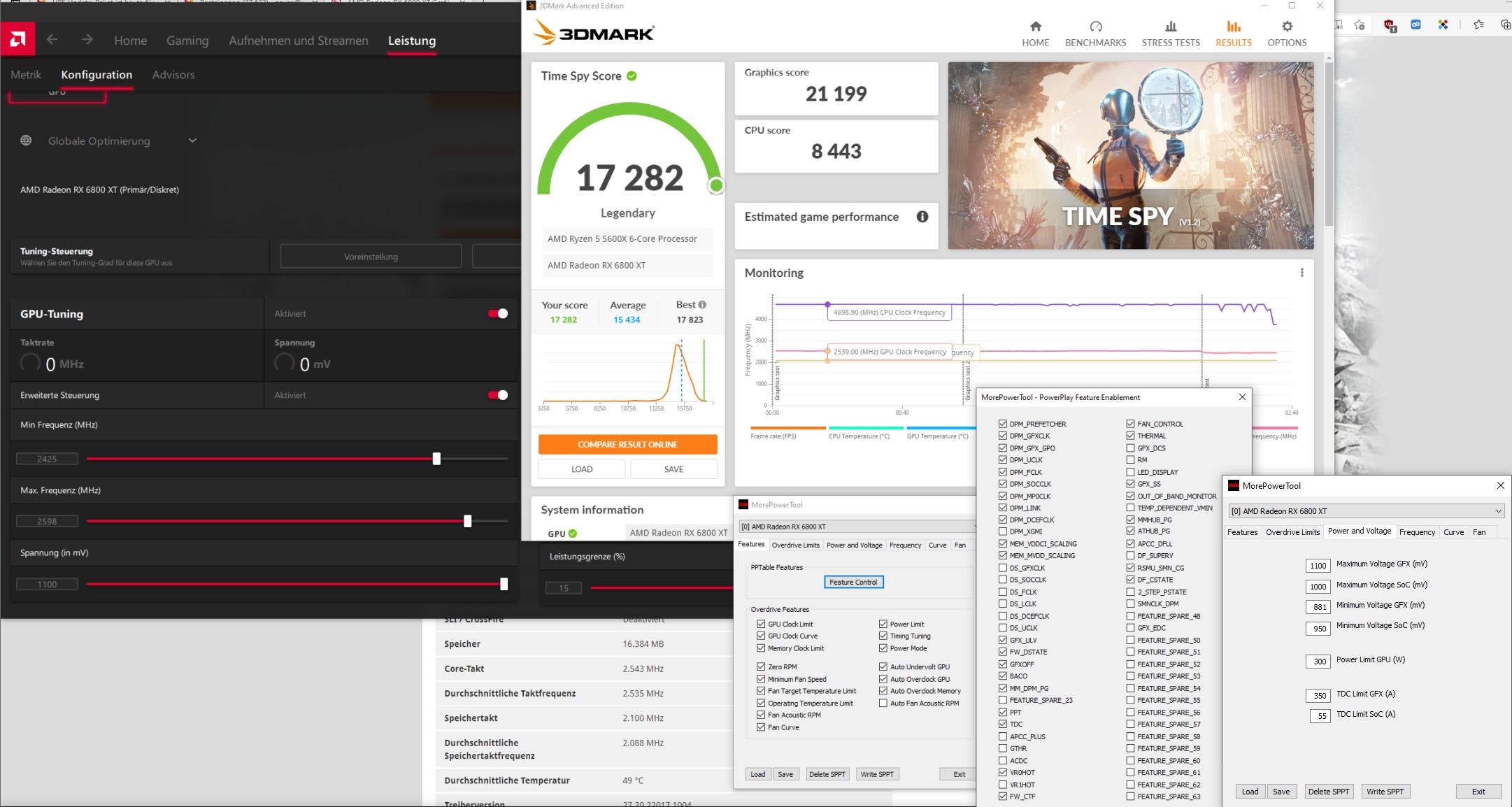This screenshot has height=807, width=1512.
Task: Click Write SPPT in right MorePowerTool
Action: (x=1385, y=792)
